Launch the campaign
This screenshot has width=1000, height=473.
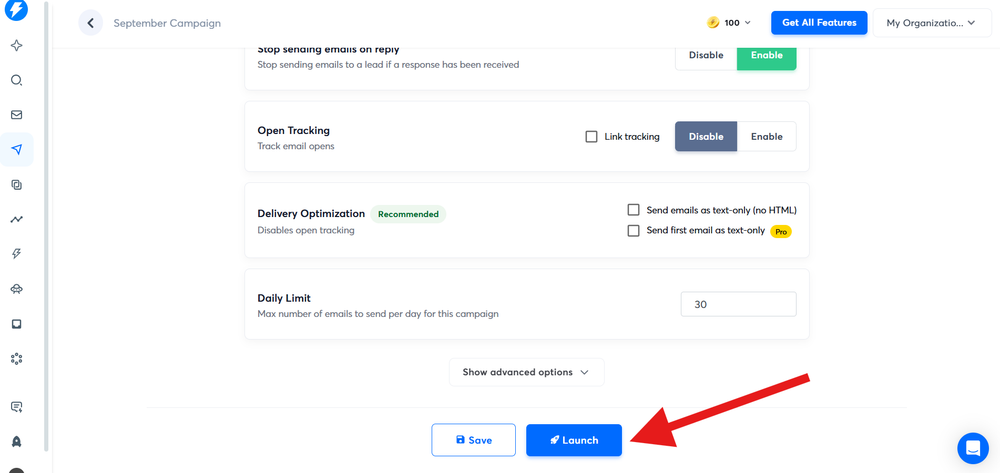[574, 440]
